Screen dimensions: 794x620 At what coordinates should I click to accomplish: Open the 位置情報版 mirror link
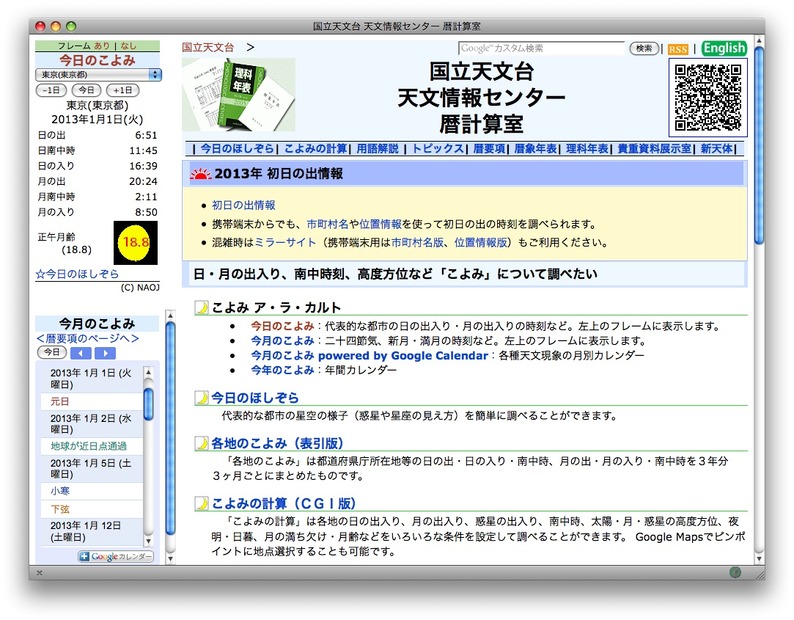click(481, 242)
